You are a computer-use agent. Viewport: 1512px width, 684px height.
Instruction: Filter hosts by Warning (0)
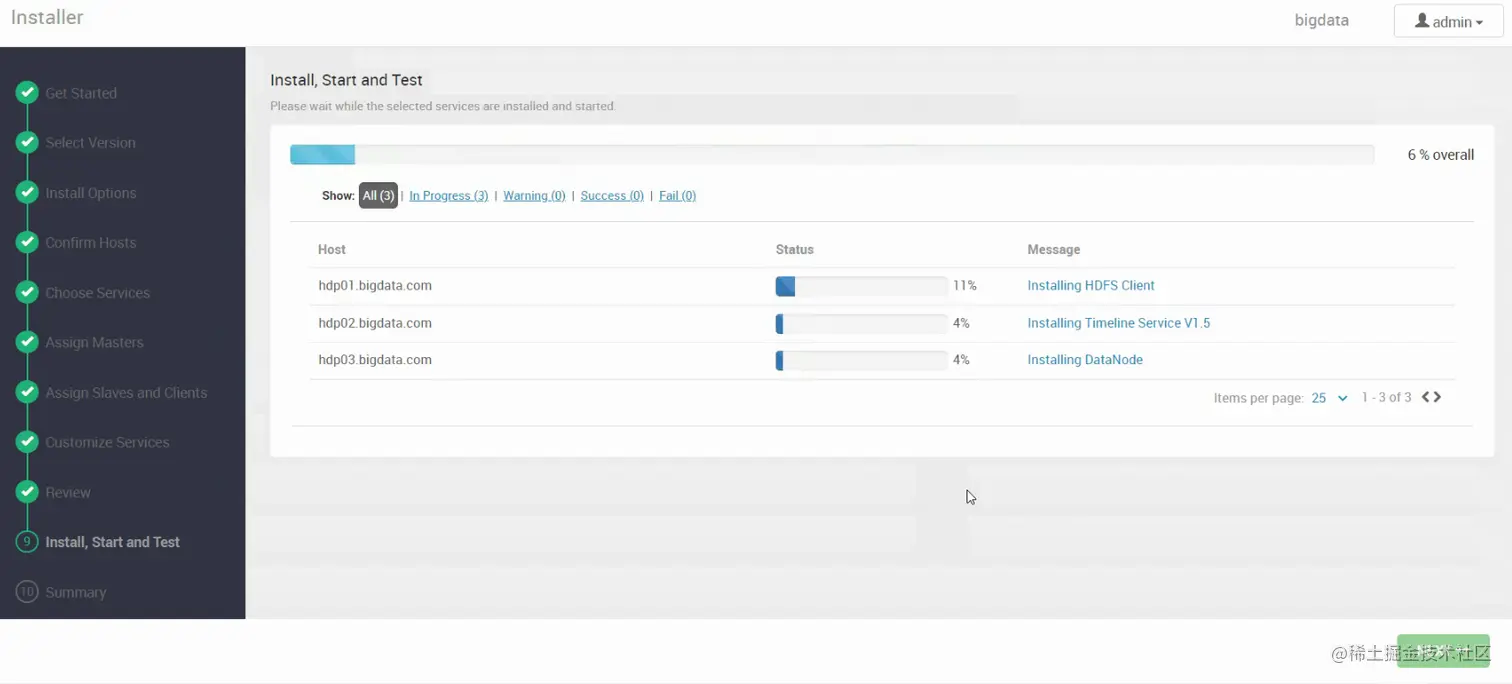coord(534,196)
